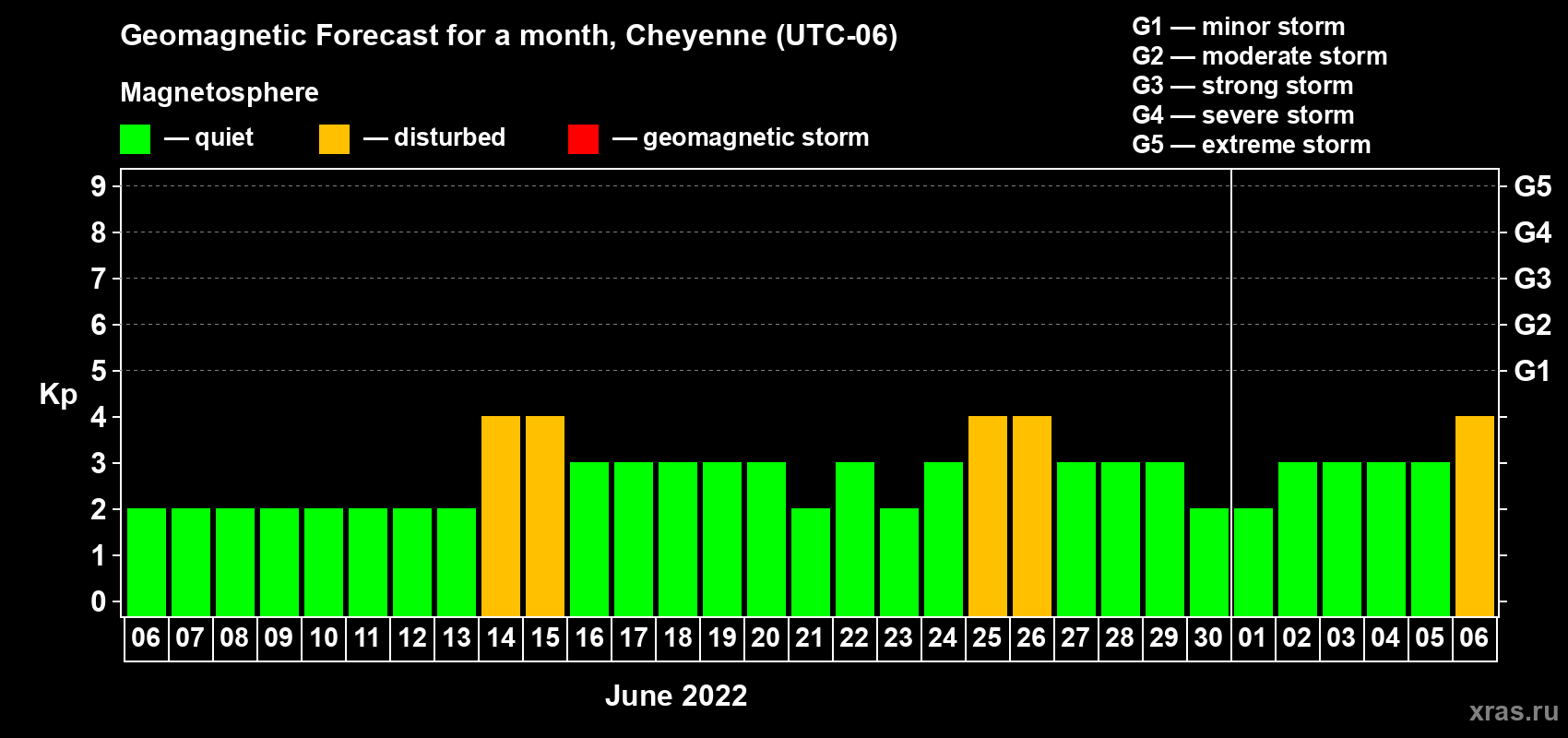Click the green bar above date 03
This screenshot has width=1568, height=738.
[1342, 540]
